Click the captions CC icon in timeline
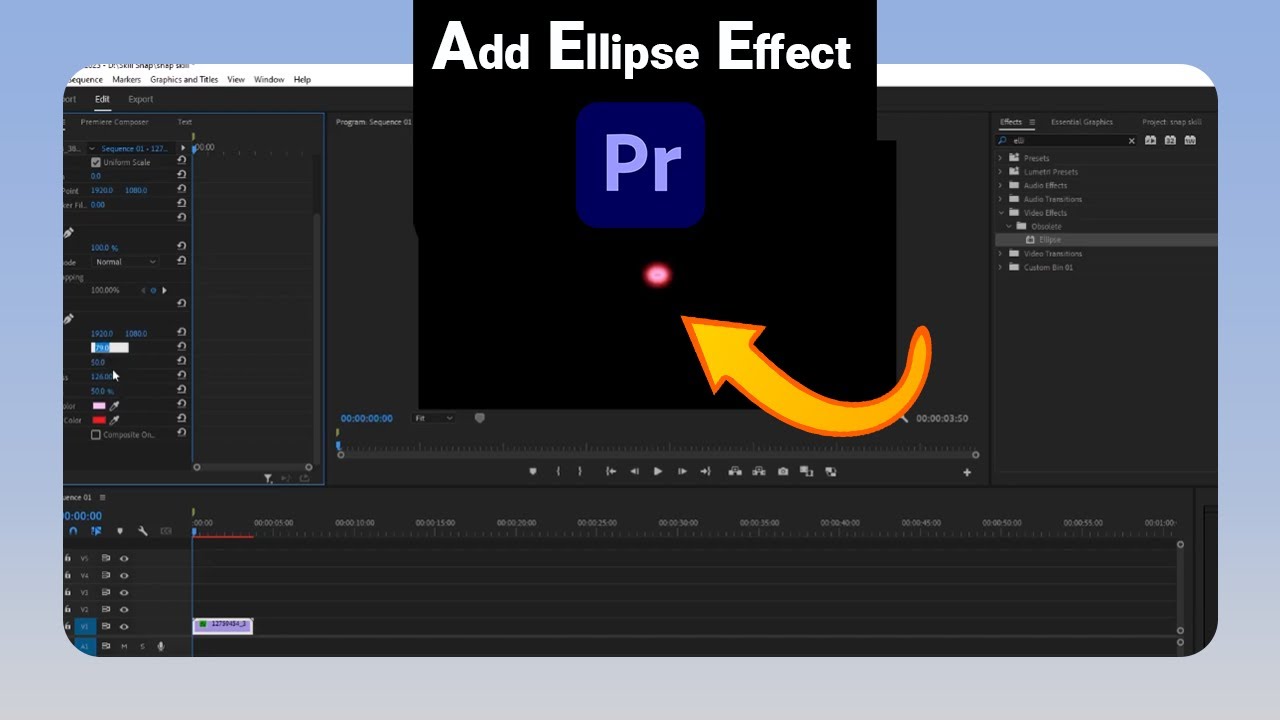This screenshot has width=1280, height=720. tap(166, 532)
